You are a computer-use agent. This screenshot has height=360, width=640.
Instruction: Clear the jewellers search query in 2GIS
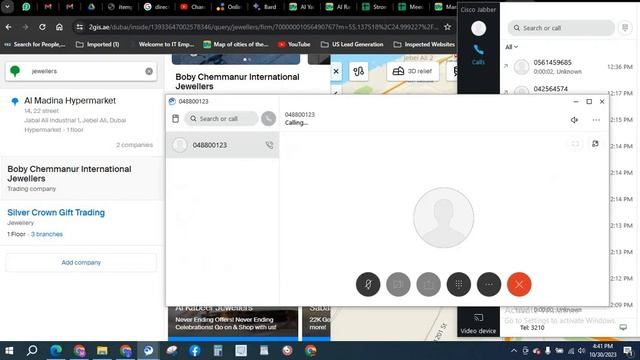click(x=149, y=71)
